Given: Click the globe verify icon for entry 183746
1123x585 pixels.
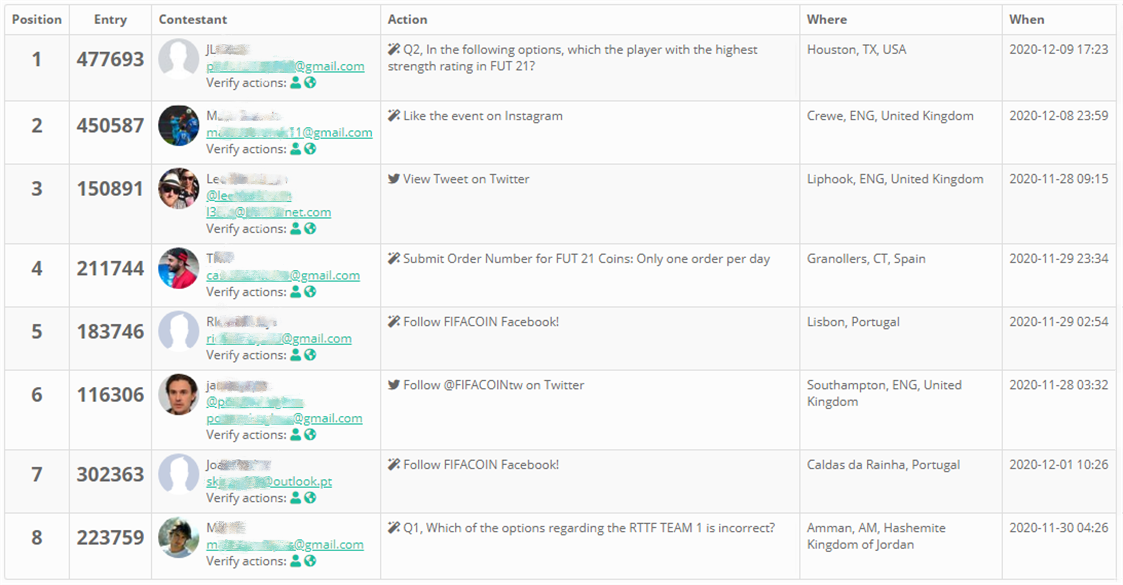Looking at the screenshot, I should tap(310, 355).
